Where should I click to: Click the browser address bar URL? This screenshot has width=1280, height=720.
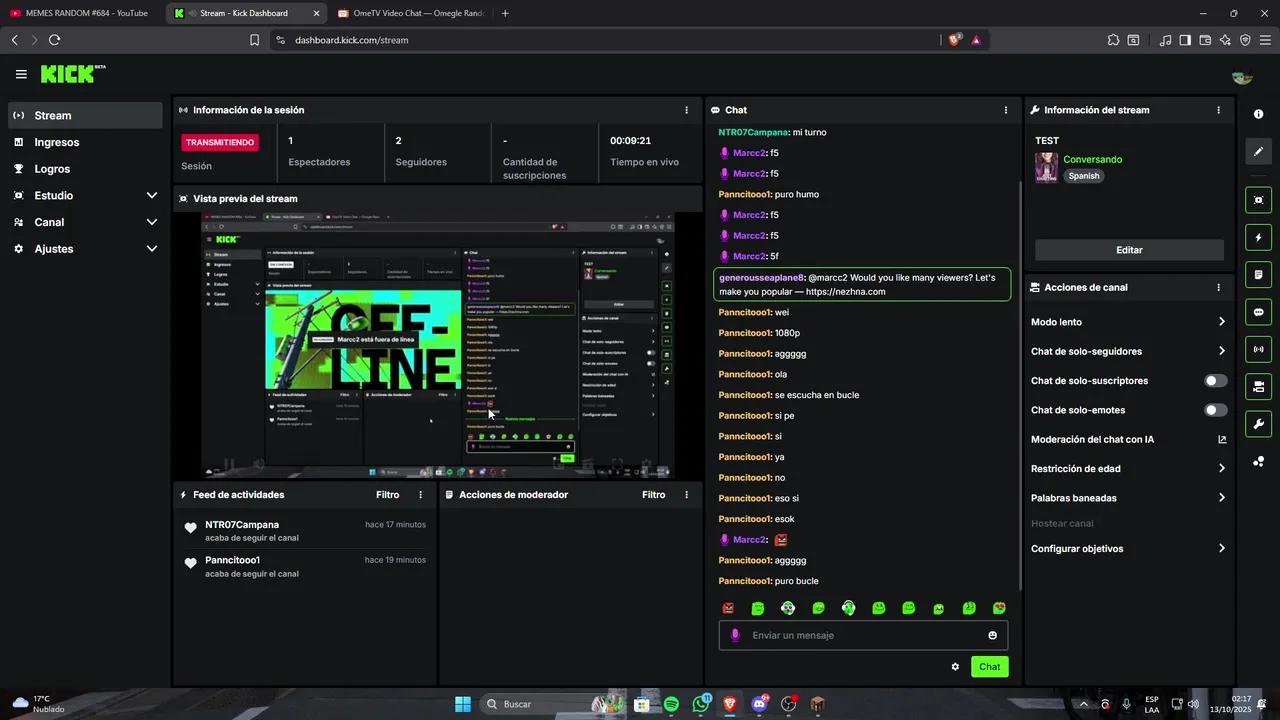pos(352,40)
